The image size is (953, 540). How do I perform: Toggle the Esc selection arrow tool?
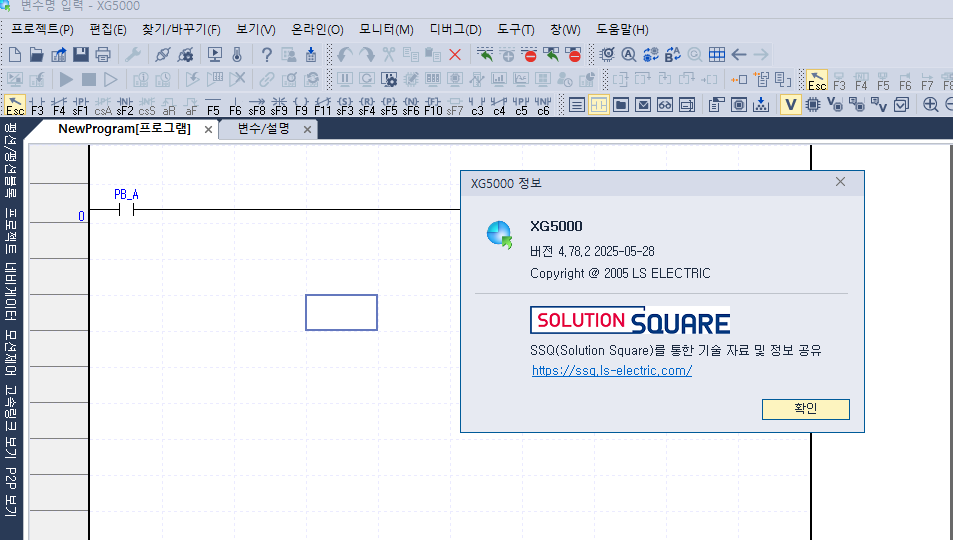pos(15,105)
